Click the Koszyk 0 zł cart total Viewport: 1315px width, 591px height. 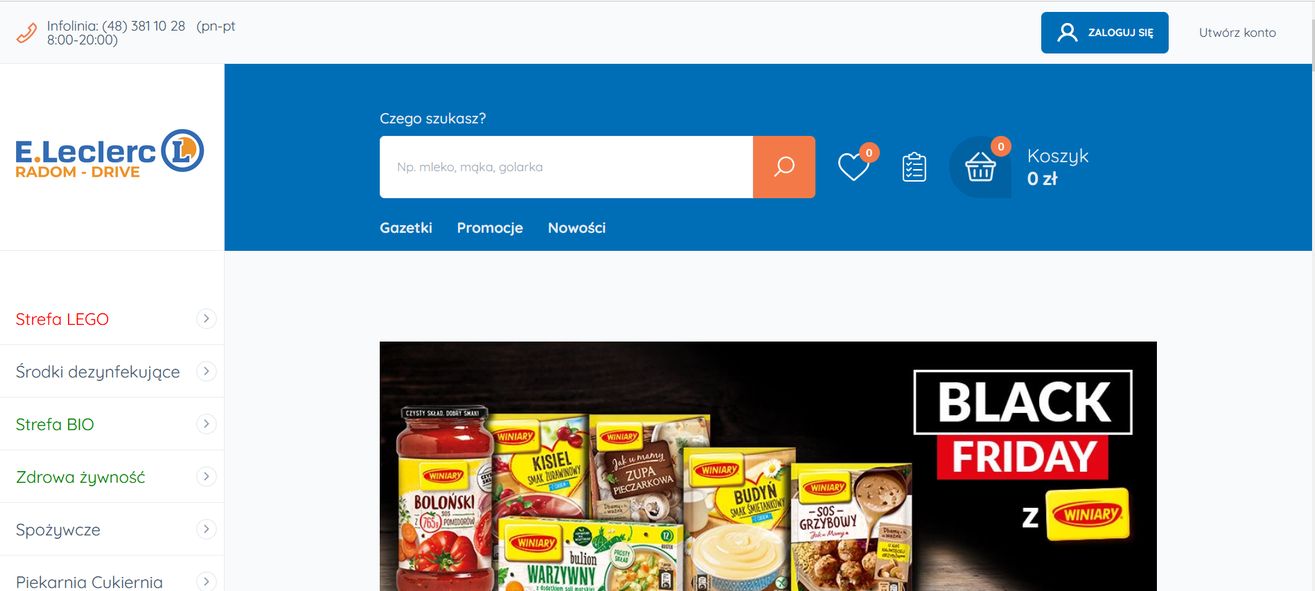pos(1058,167)
